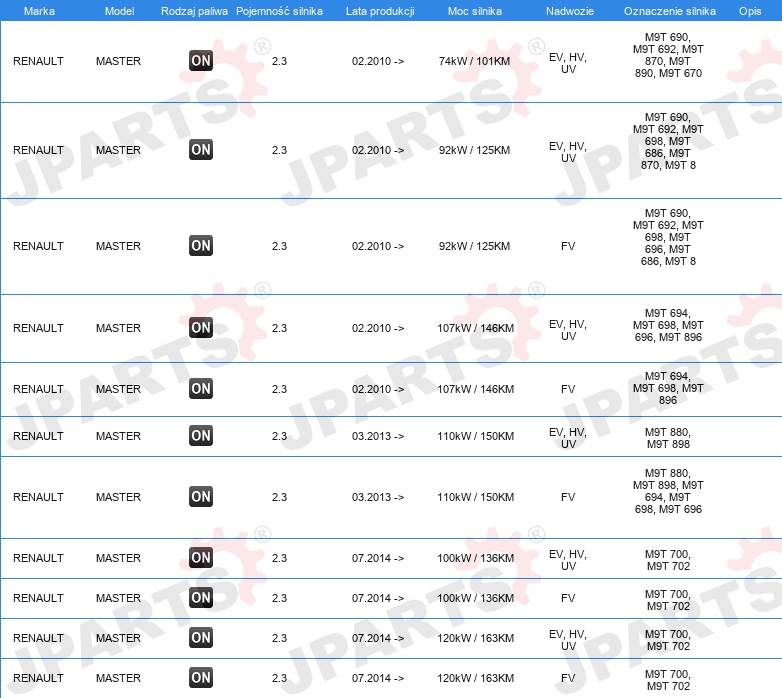Click MASTER in the 110kW / 150KM FV row

[x=118, y=497]
